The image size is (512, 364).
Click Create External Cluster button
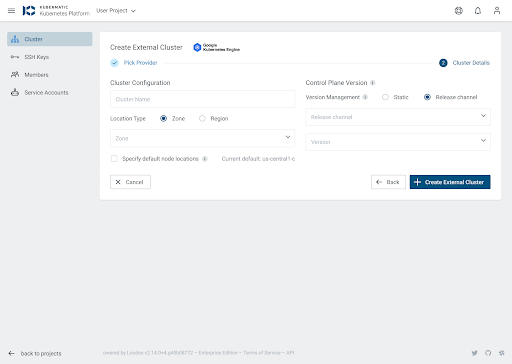[450, 182]
